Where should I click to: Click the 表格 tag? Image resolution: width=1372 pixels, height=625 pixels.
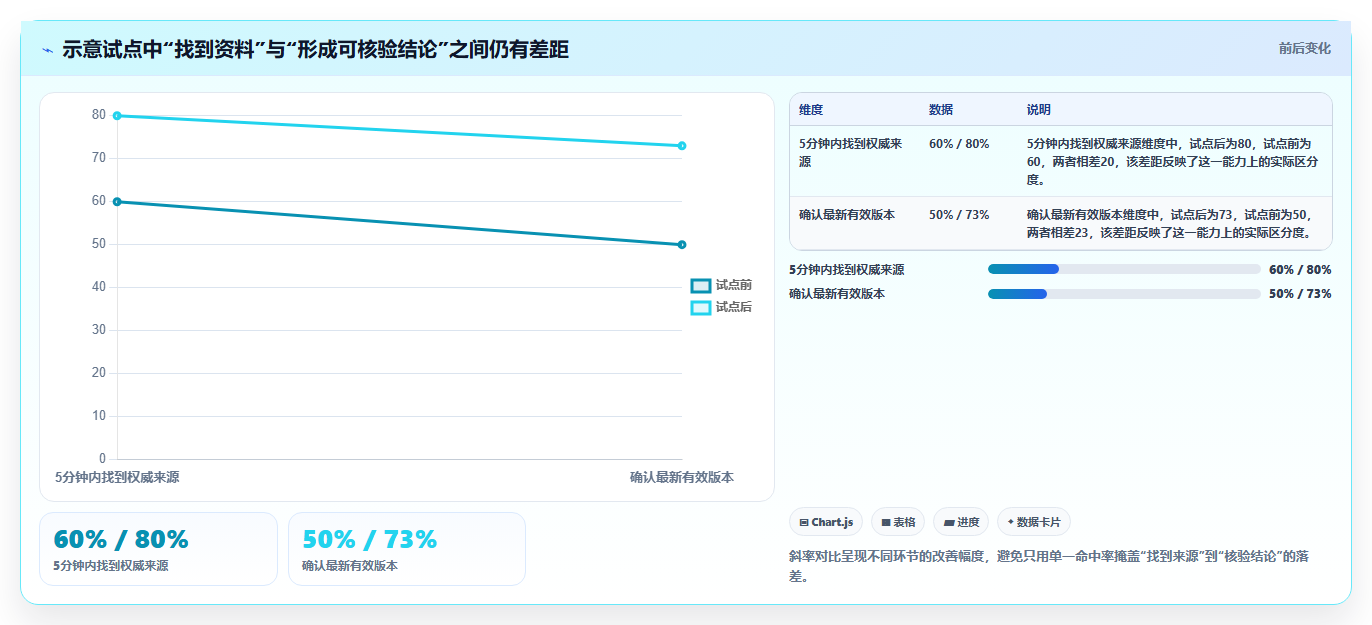(898, 522)
